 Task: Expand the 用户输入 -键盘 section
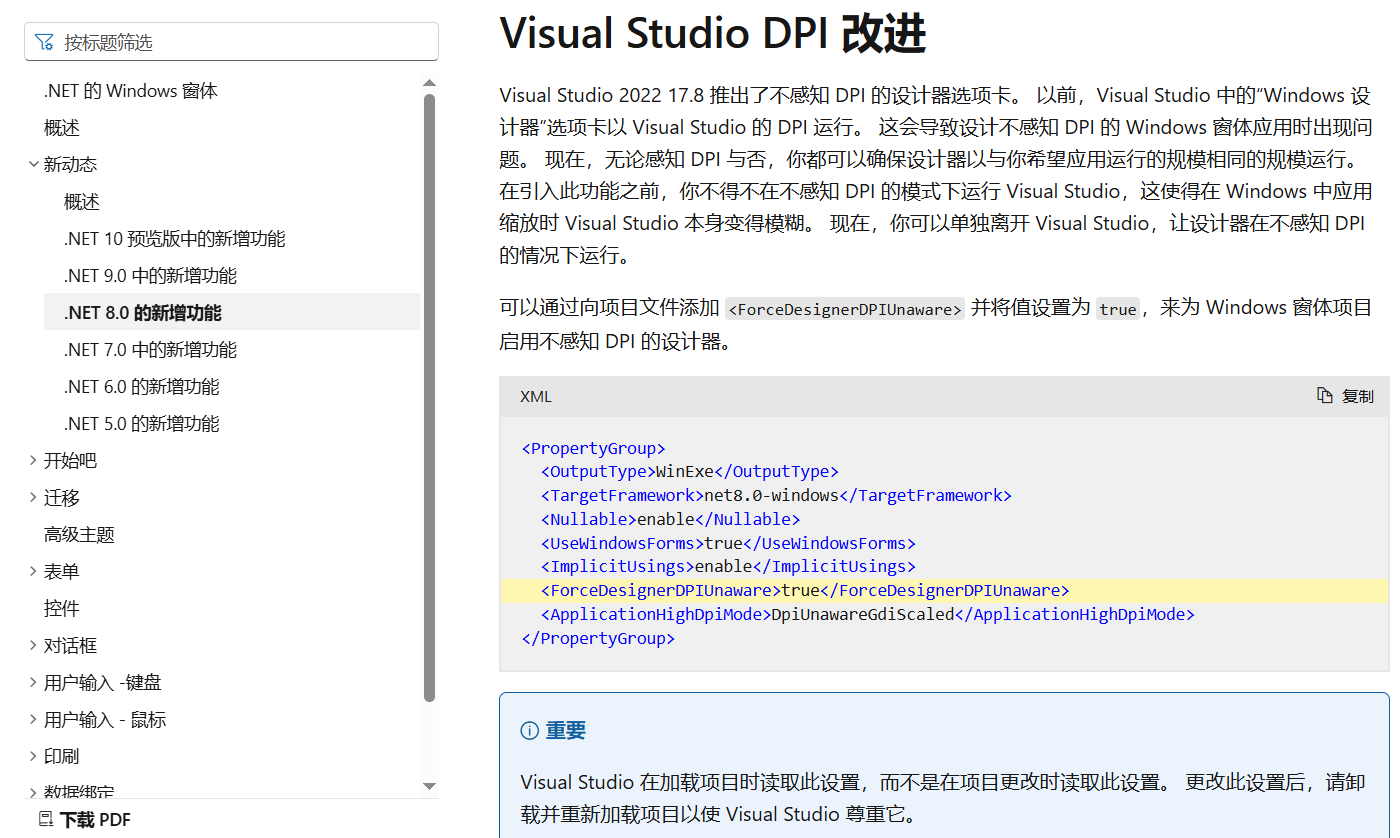coord(34,682)
